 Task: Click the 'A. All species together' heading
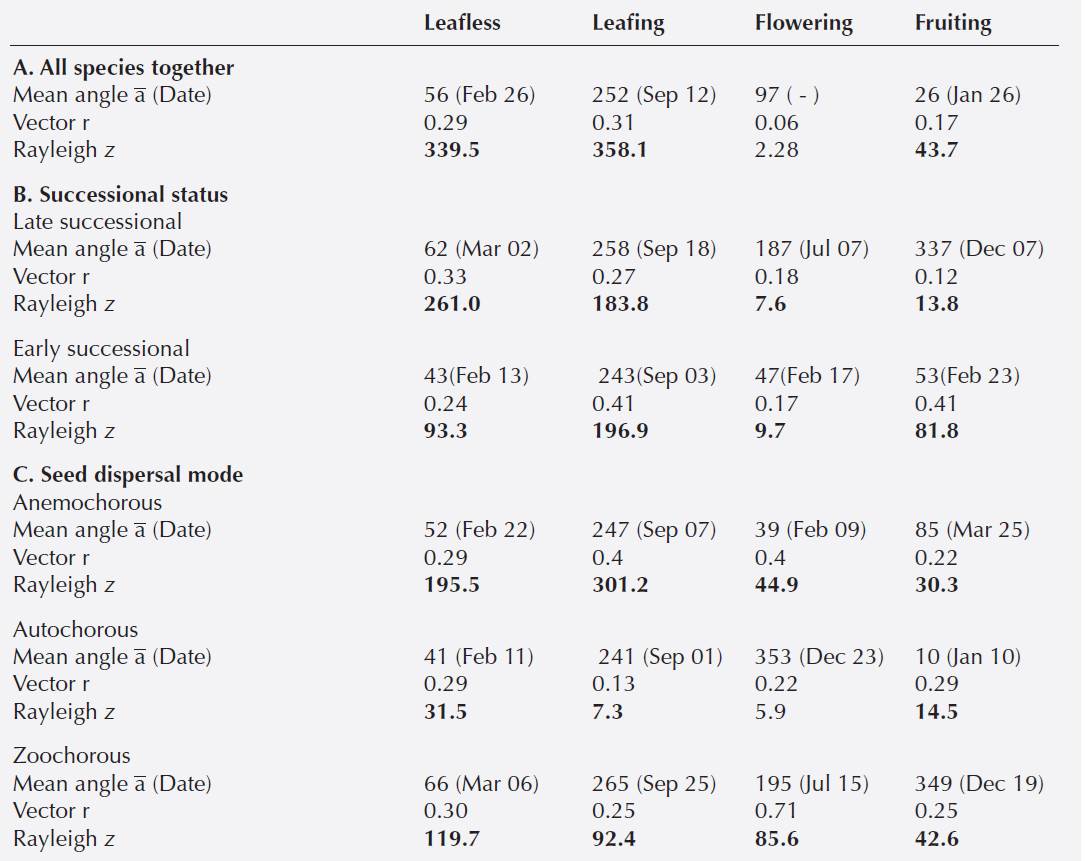[123, 68]
